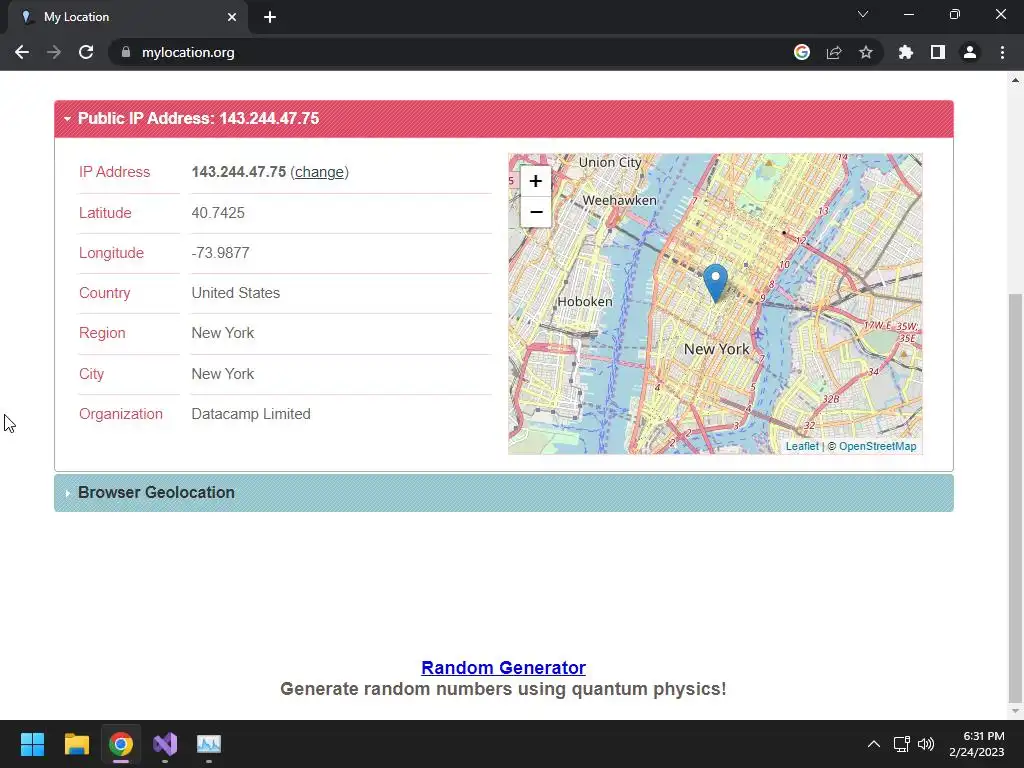Open Visual Studio from the taskbar
Viewport: 1024px width, 768px height.
click(x=165, y=744)
